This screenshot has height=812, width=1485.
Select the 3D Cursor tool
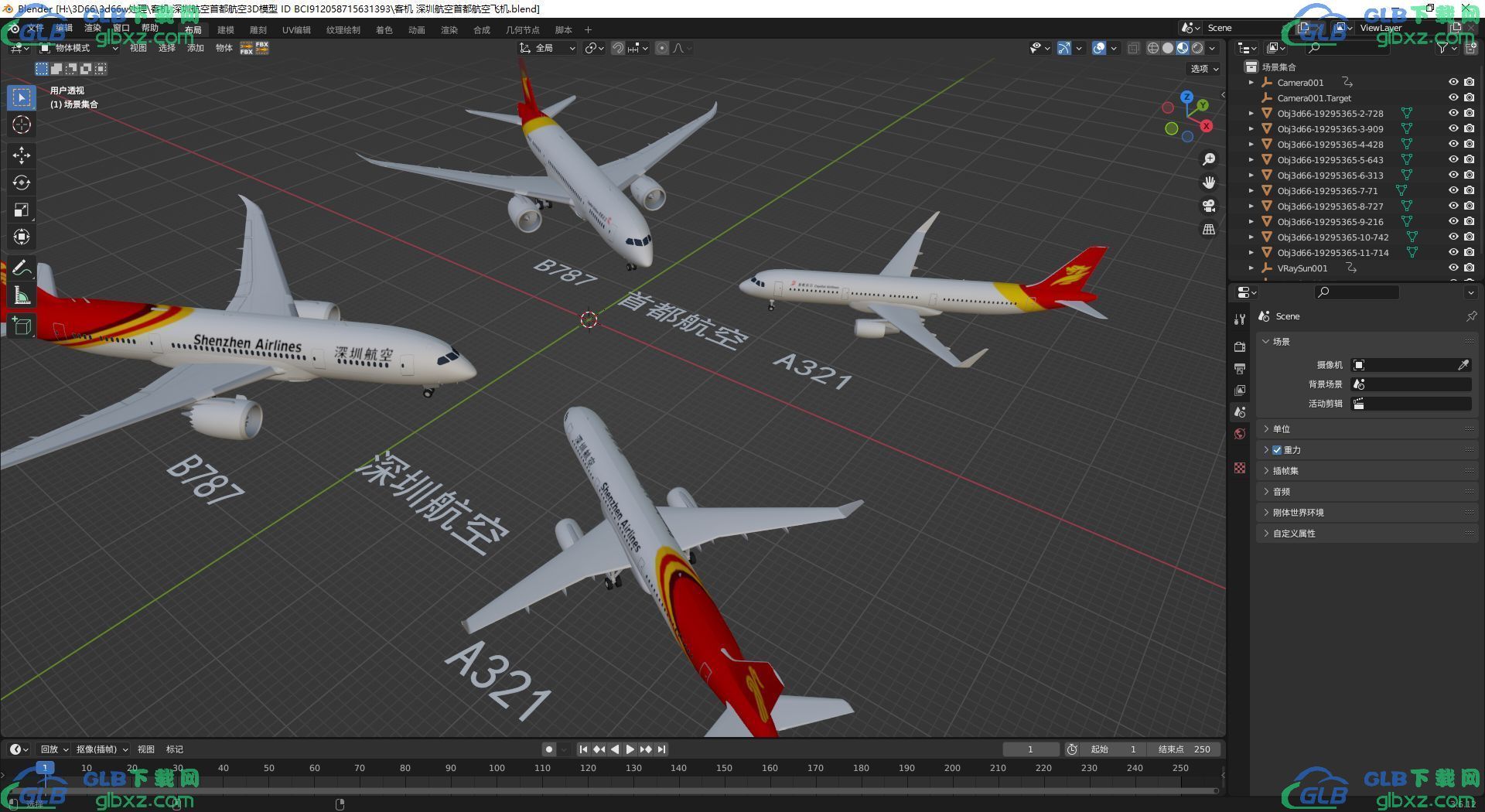[22, 125]
